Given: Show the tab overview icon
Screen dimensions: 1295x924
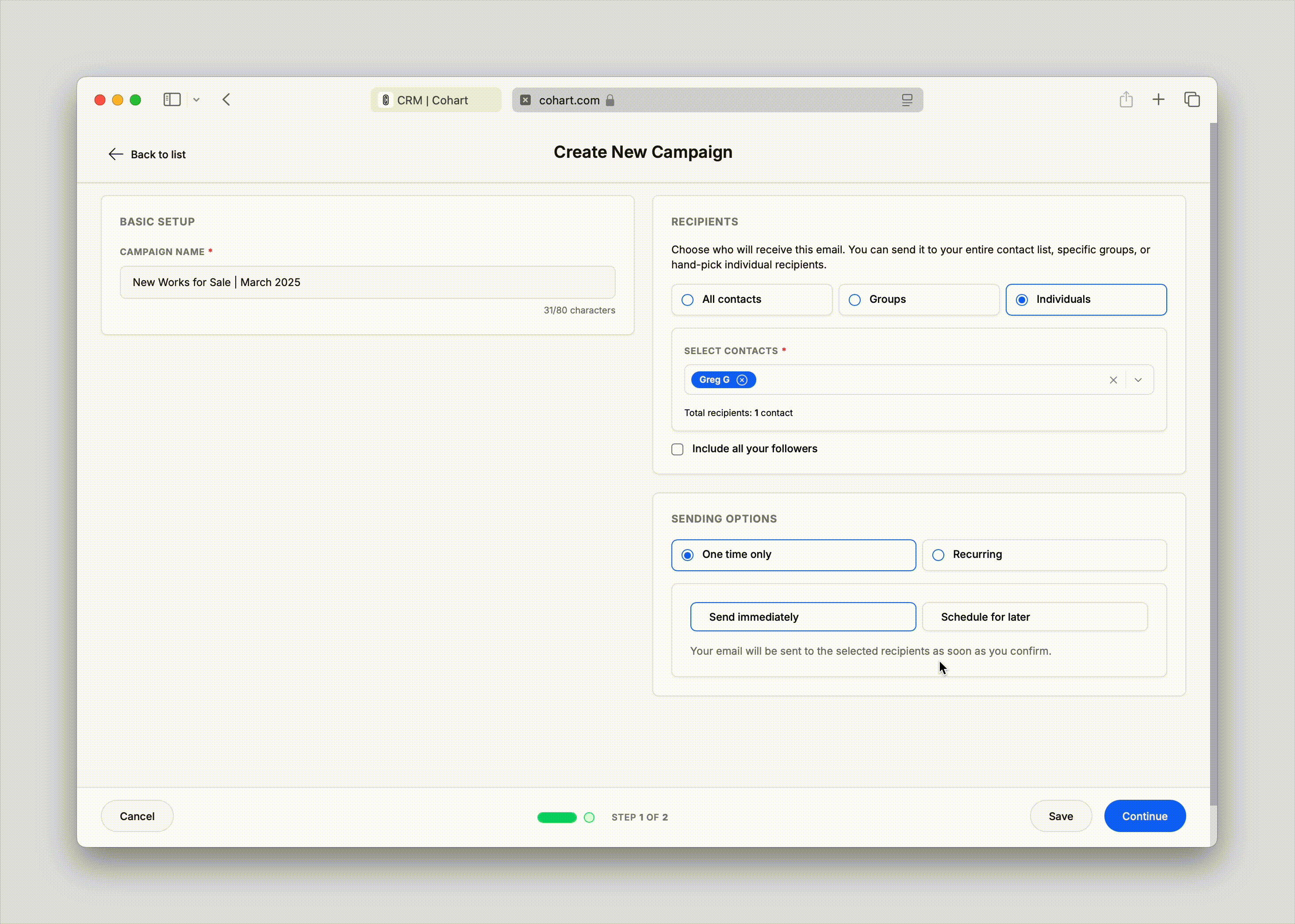Looking at the screenshot, I should pos(1192,99).
